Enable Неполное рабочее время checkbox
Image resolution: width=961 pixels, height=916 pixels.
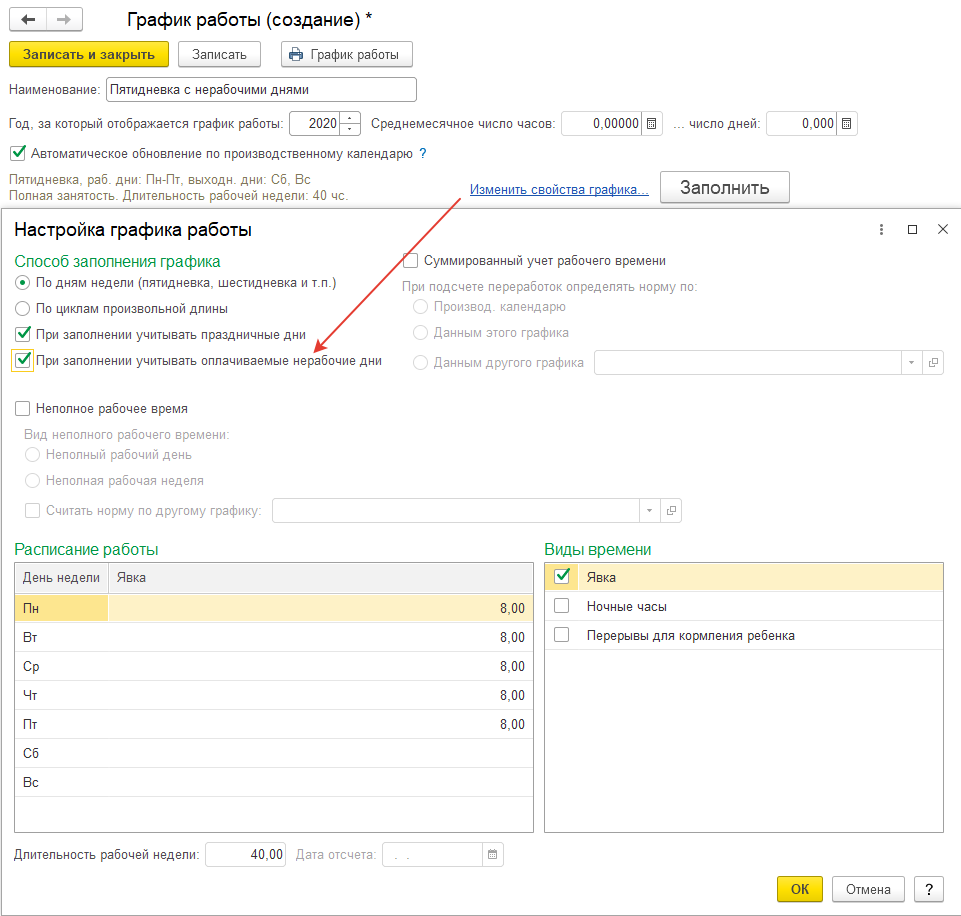pyautogui.click(x=23, y=408)
